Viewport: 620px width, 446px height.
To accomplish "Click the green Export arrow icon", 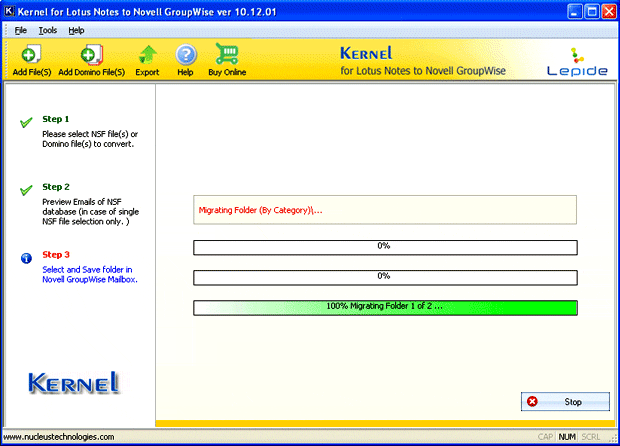I will click(x=147, y=55).
